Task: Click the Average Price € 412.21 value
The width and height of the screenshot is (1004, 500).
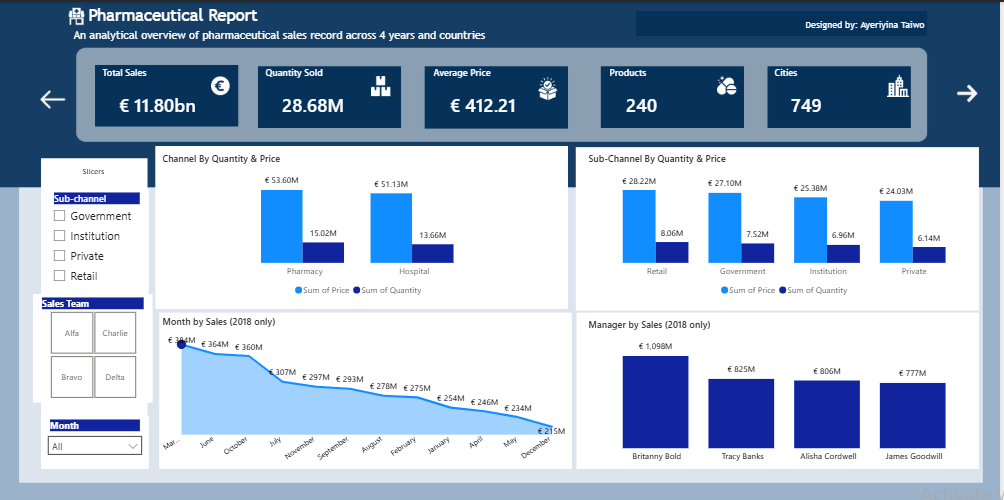Action: click(x=483, y=106)
